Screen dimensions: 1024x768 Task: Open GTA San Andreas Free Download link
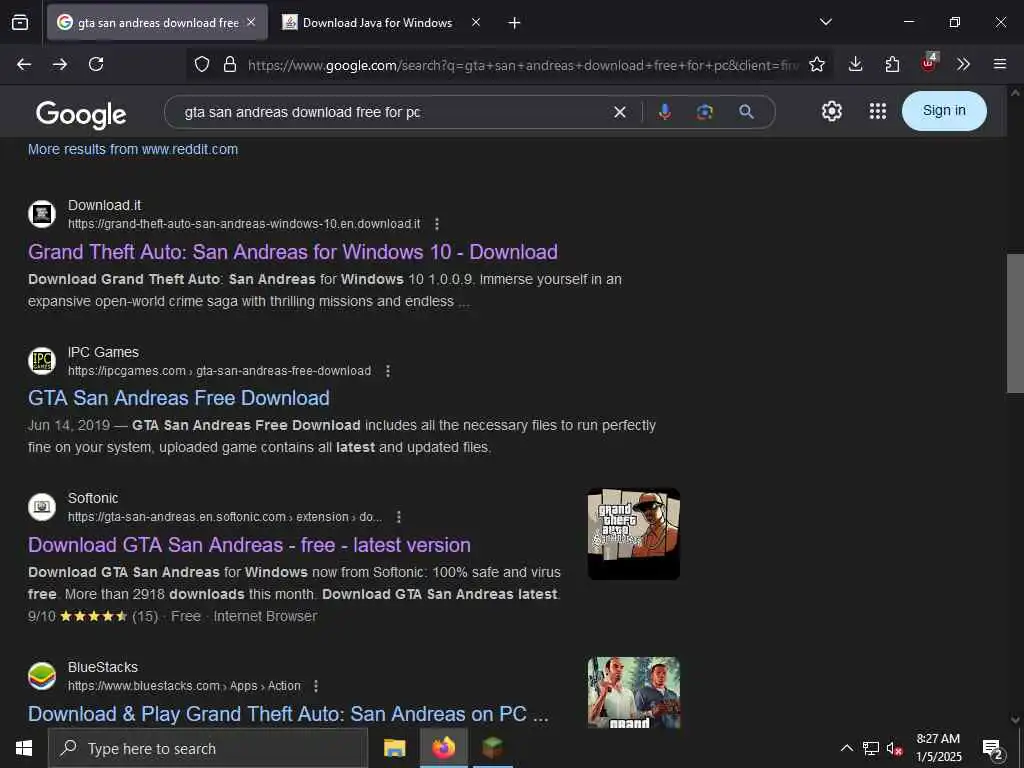(x=178, y=398)
